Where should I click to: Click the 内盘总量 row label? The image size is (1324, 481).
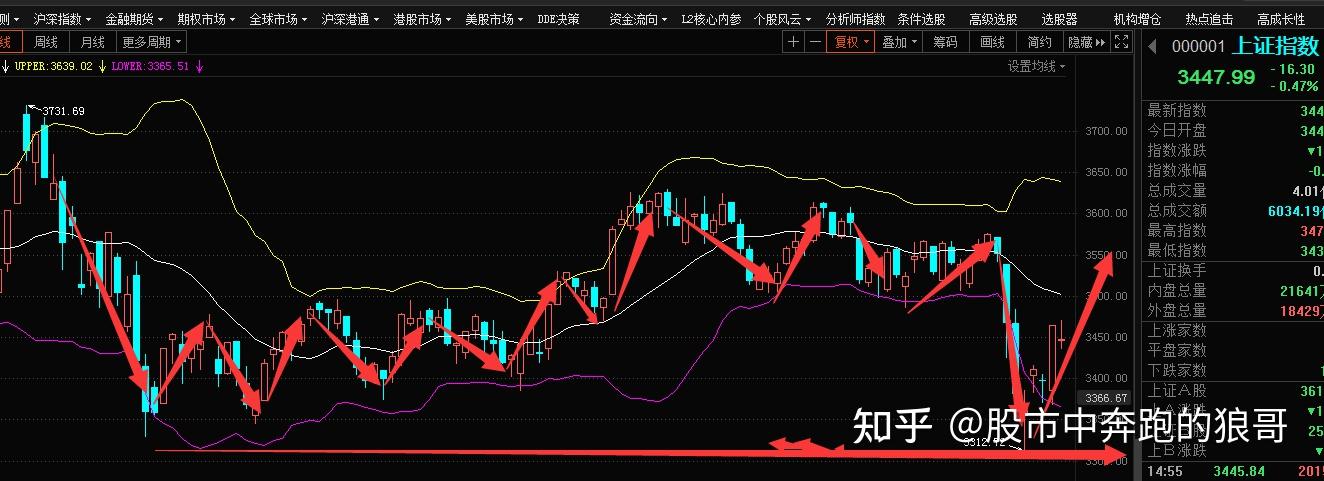pyautogui.click(x=1177, y=290)
